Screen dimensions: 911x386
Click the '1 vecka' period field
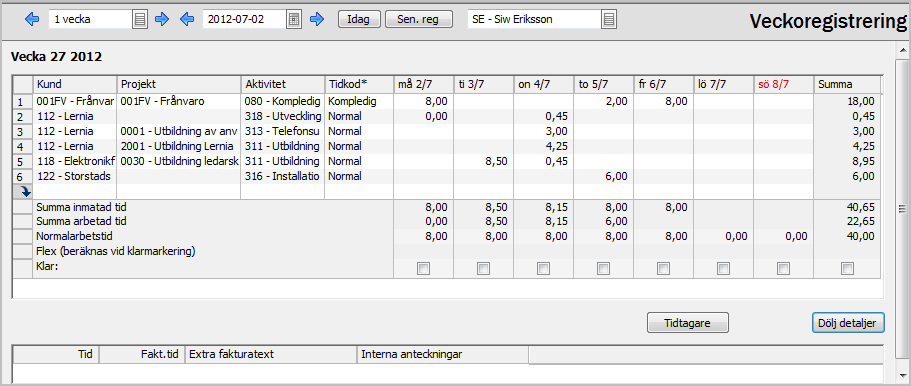tap(90, 19)
